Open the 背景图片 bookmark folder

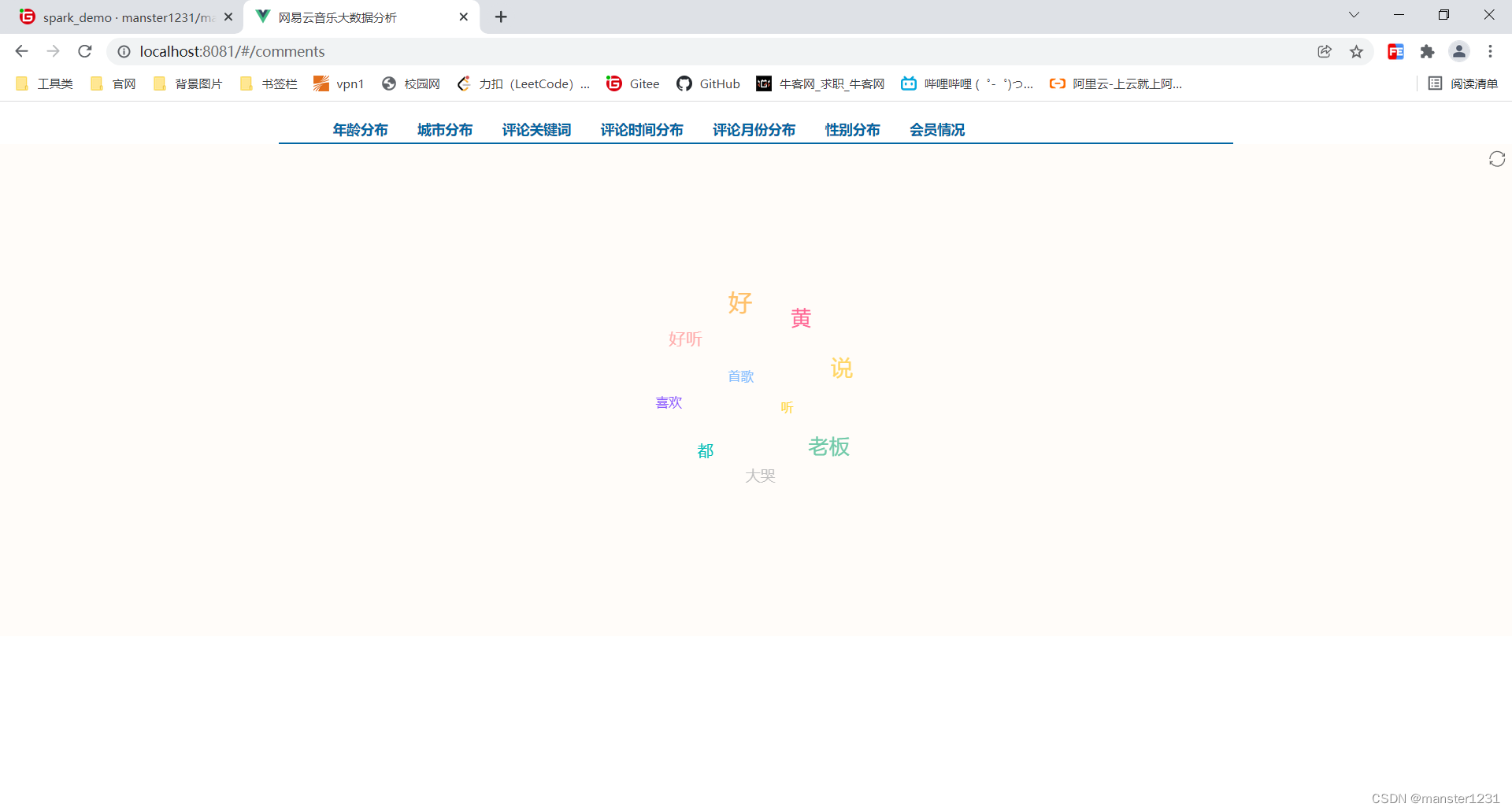[x=187, y=83]
